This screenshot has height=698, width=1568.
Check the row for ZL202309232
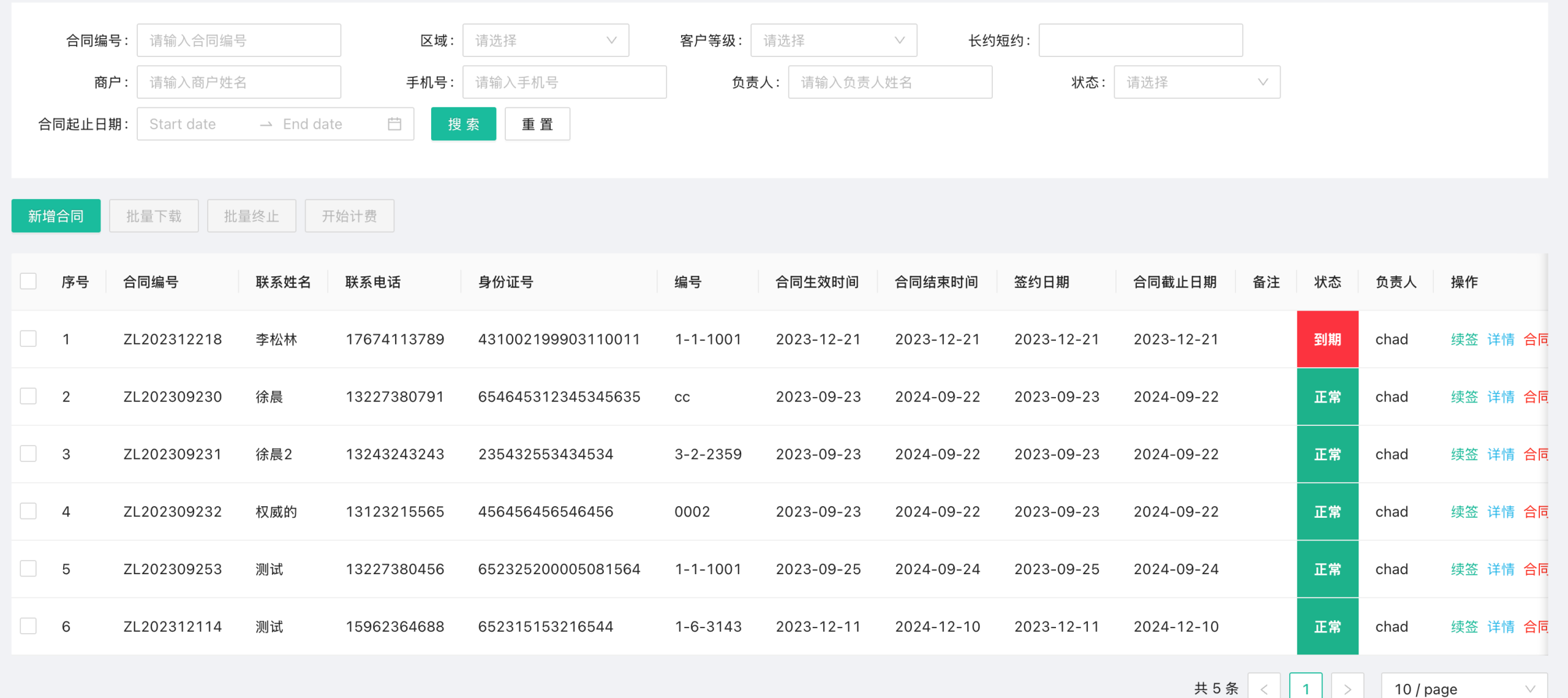28,511
